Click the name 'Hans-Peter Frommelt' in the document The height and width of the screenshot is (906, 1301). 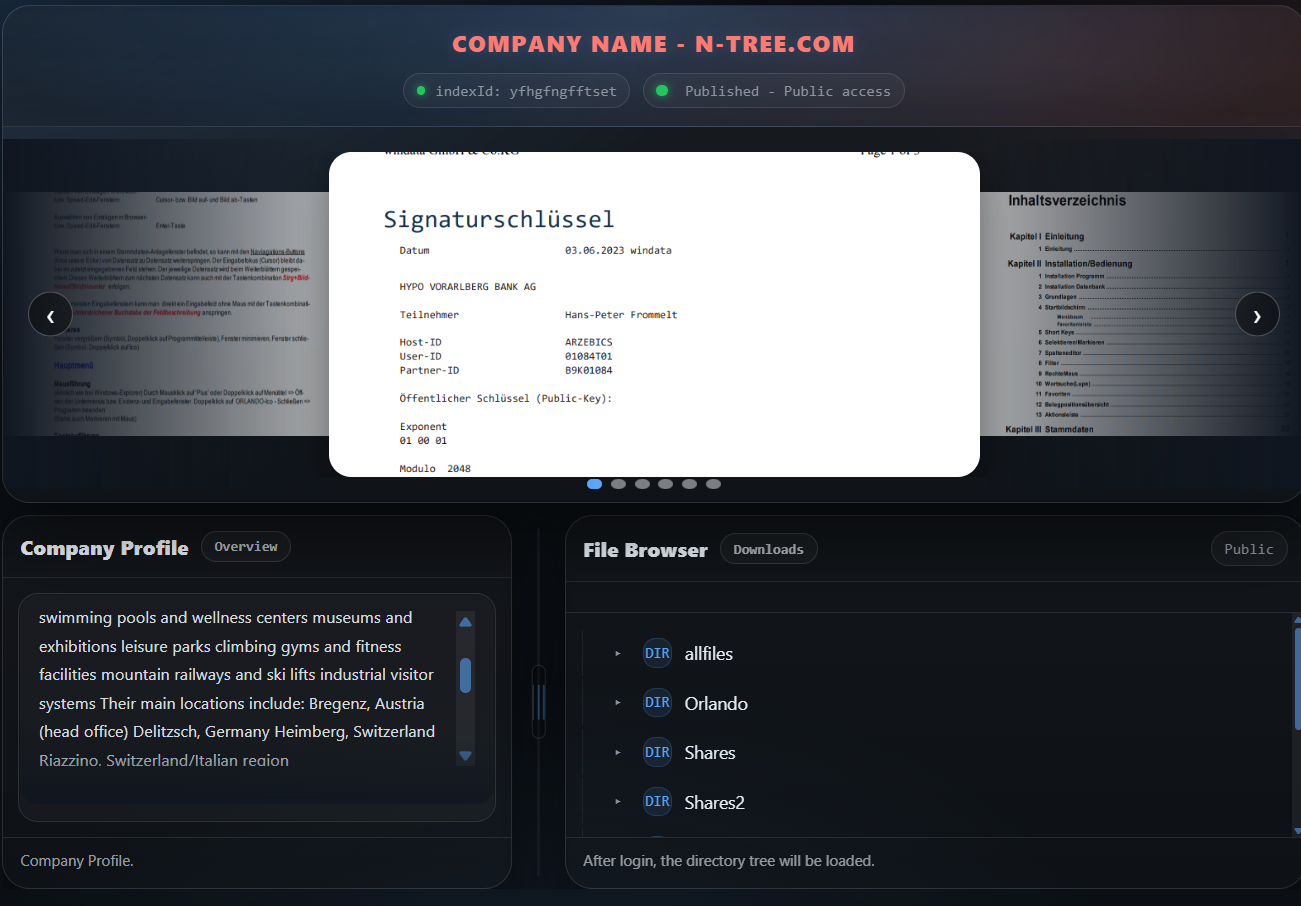coord(621,314)
